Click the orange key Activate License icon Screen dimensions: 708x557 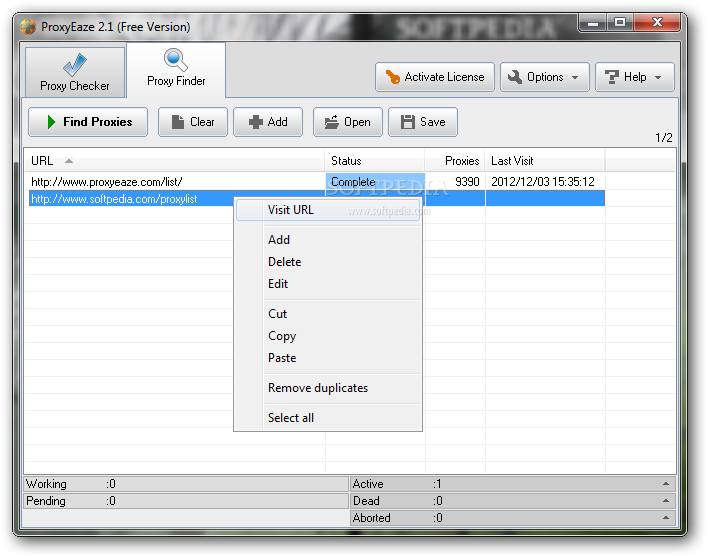pyautogui.click(x=392, y=77)
